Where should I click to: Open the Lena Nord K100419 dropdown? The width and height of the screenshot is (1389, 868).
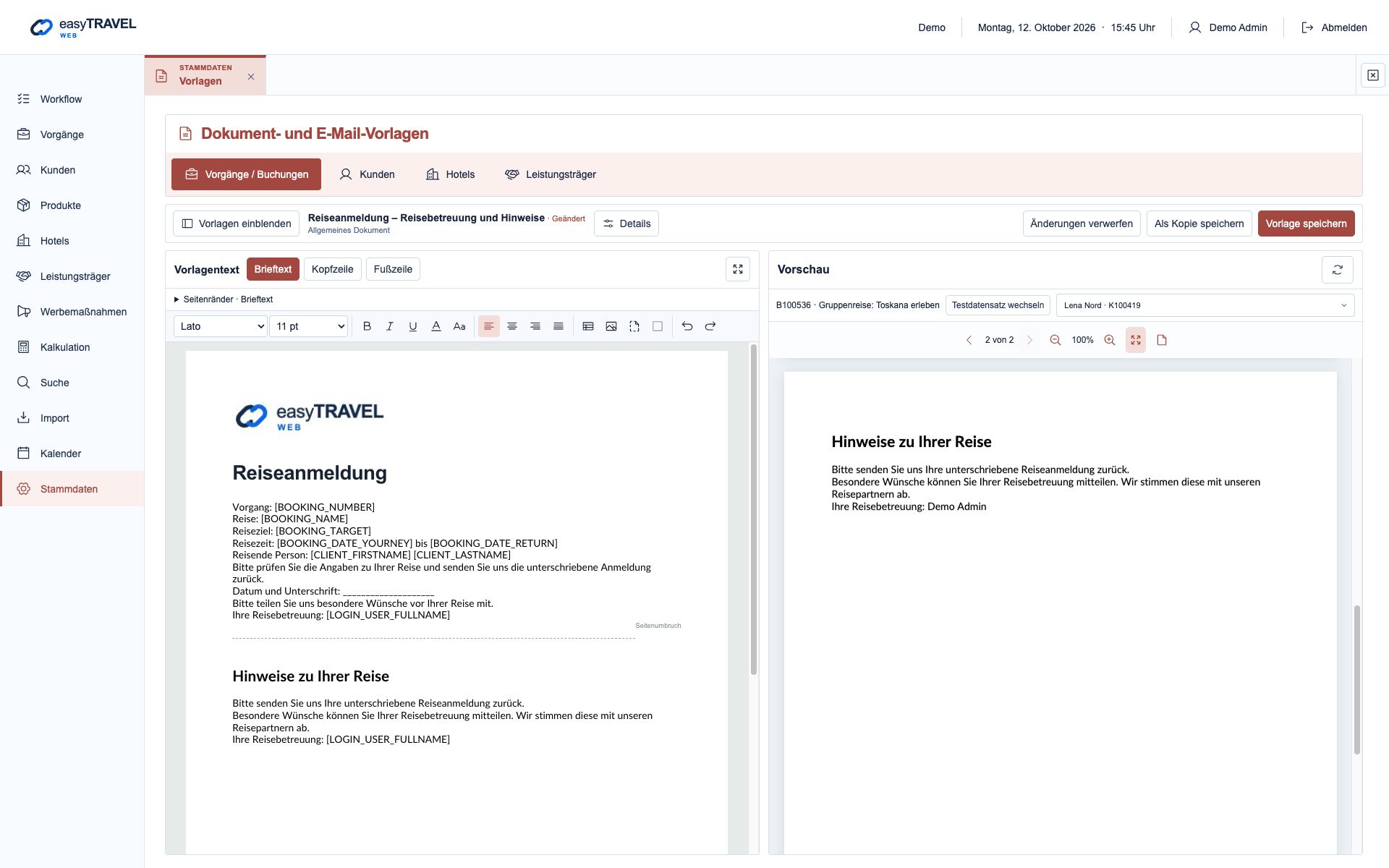point(1205,305)
